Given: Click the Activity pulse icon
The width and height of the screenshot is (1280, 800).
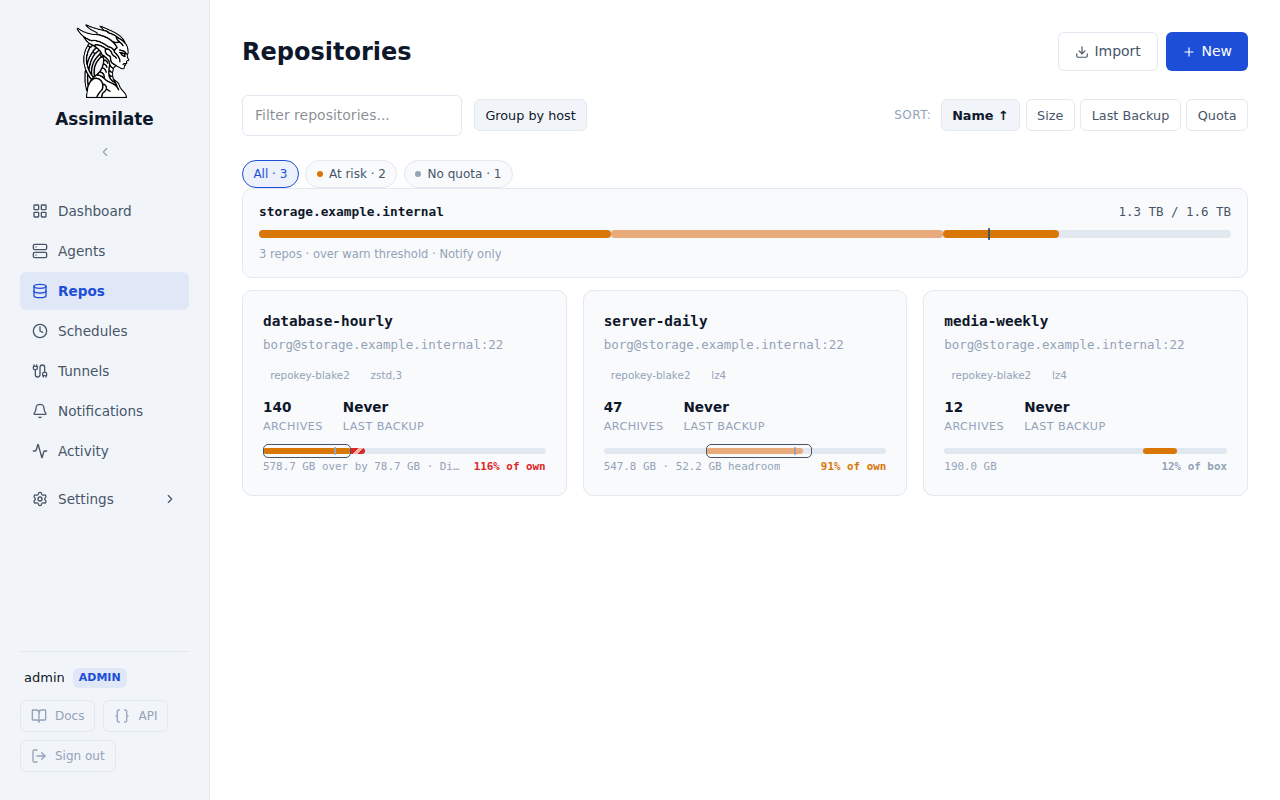Looking at the screenshot, I should pyautogui.click(x=40, y=451).
